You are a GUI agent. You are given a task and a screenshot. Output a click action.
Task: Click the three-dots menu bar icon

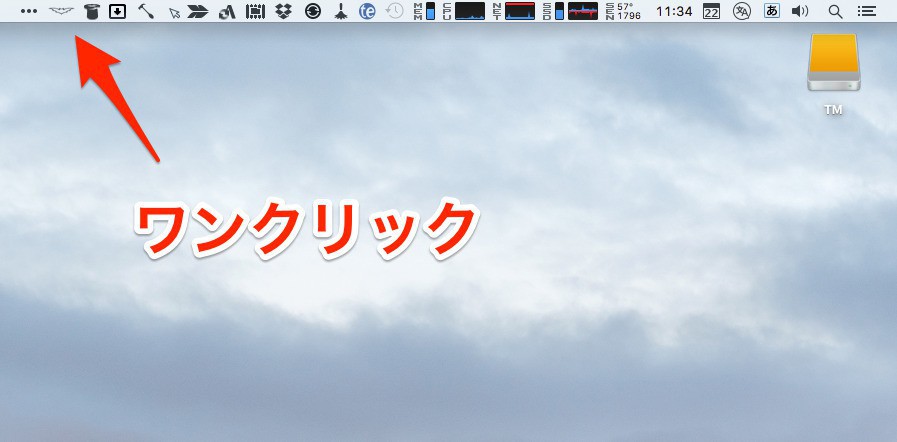click(x=29, y=12)
